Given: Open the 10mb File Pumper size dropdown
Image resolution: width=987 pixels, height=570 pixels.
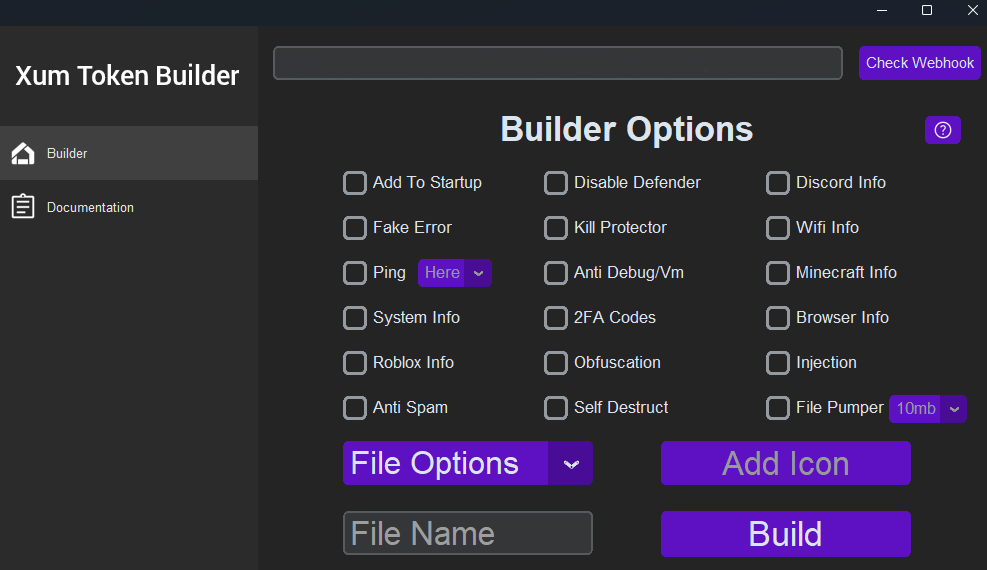Looking at the screenshot, I should click(927, 409).
